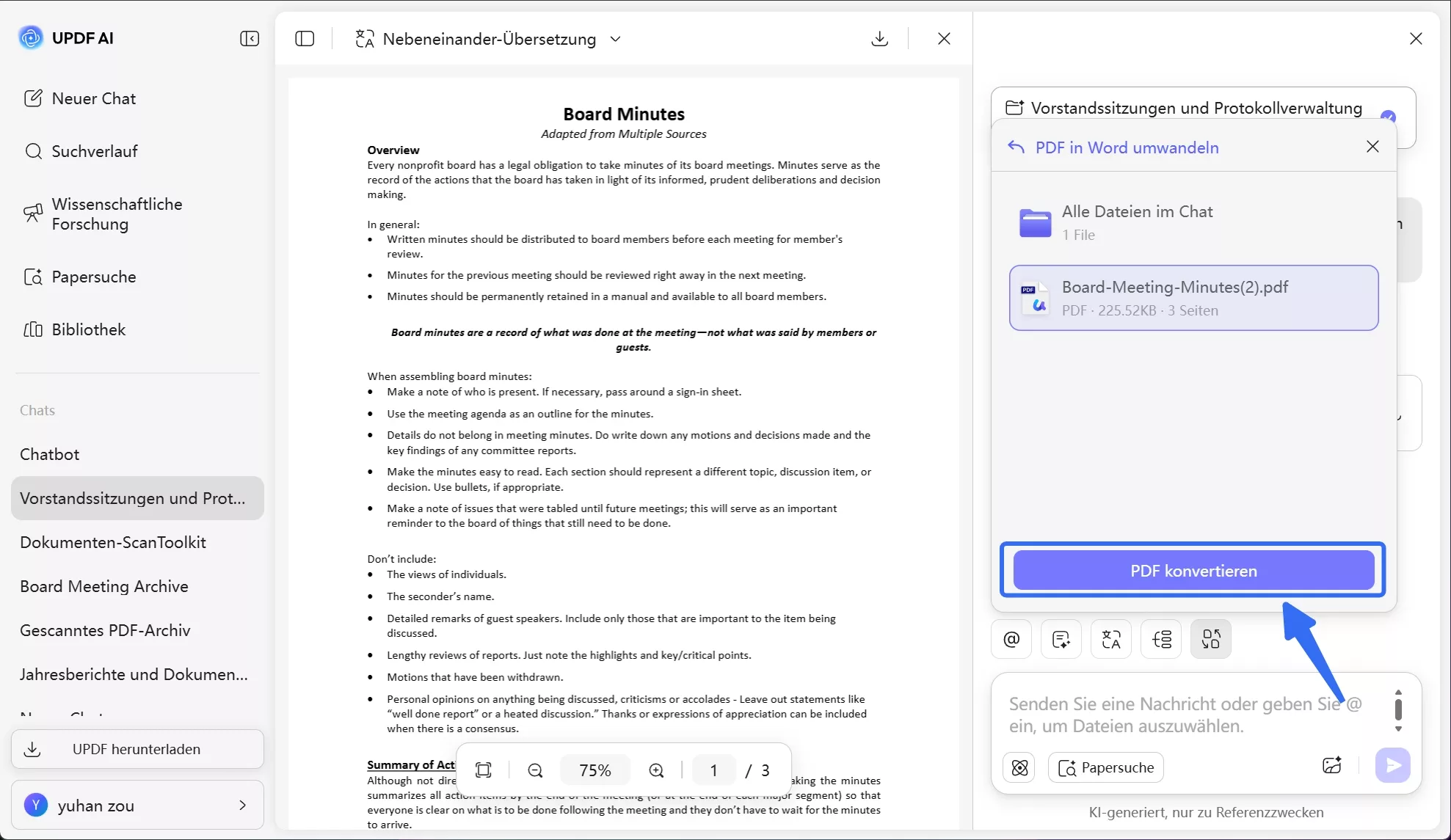Viewport: 1451px width, 840px height.
Task: Open the Bibliothek section
Action: point(88,329)
